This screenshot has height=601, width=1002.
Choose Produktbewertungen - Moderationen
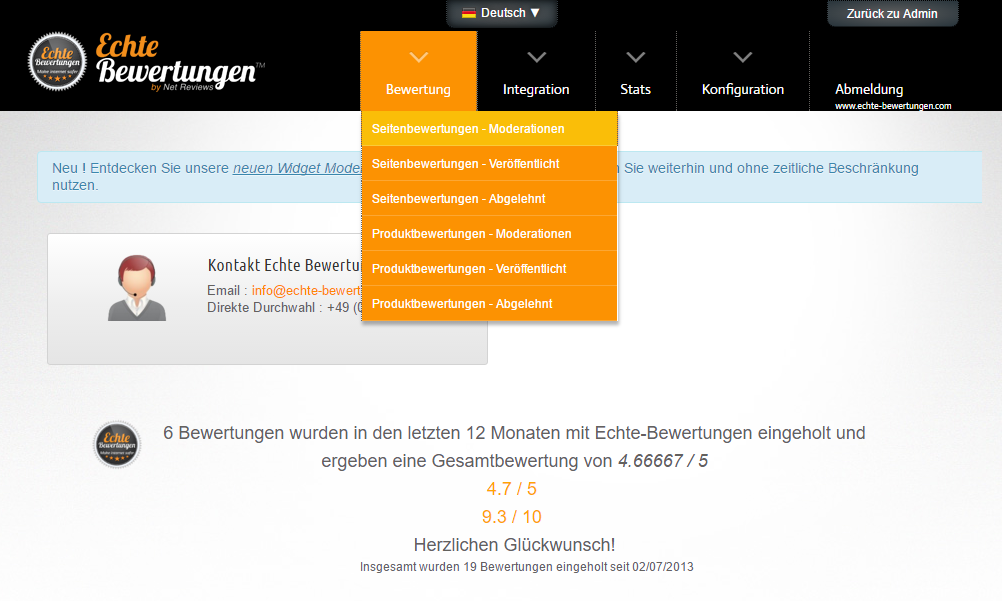[489, 234]
